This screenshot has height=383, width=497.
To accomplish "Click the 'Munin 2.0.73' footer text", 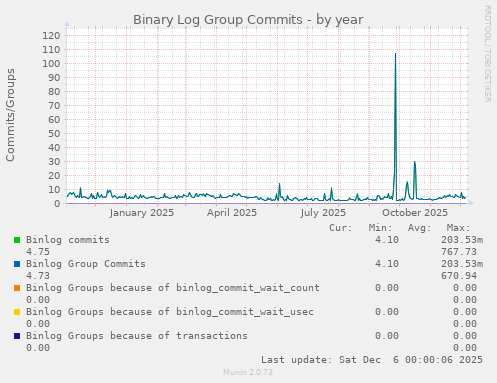I will 248,372.
